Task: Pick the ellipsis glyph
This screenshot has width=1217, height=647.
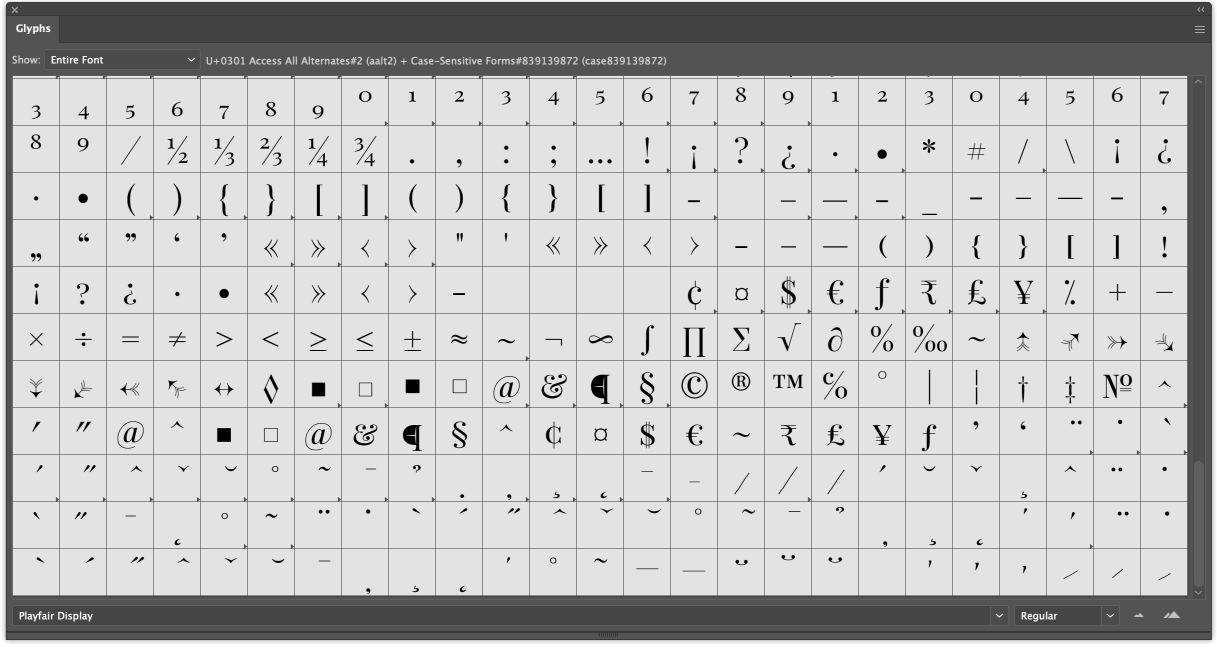Action: coord(600,150)
